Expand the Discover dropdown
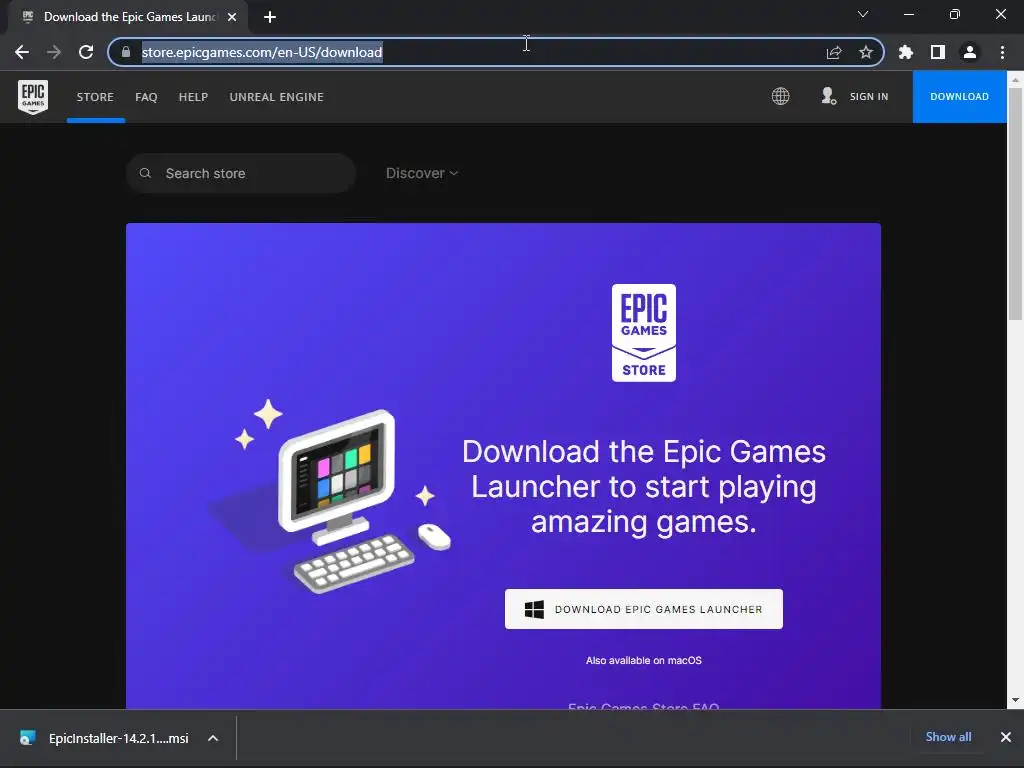 point(422,173)
